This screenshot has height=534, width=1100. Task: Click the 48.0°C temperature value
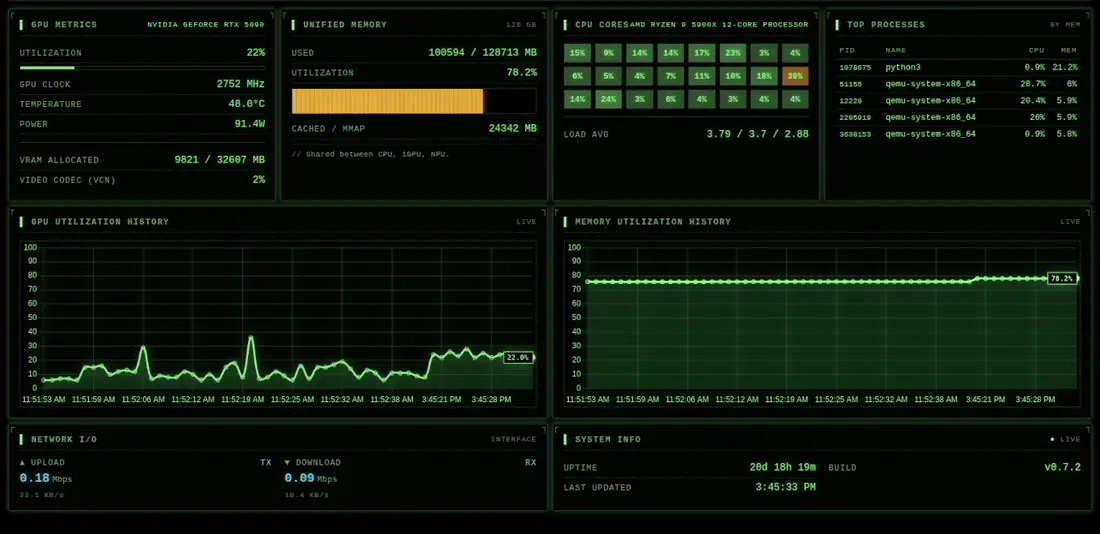coord(246,104)
